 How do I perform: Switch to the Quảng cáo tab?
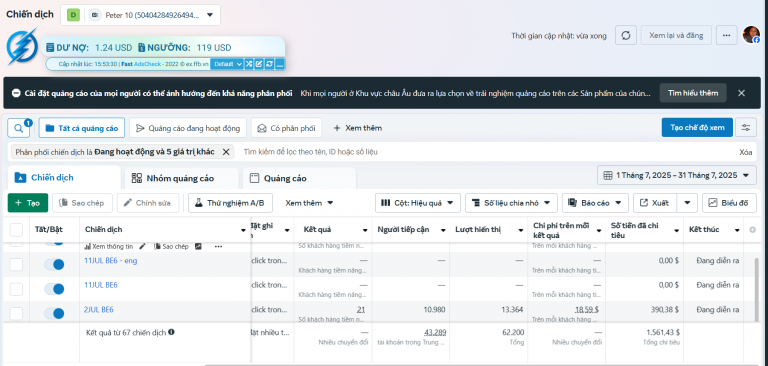299,178
